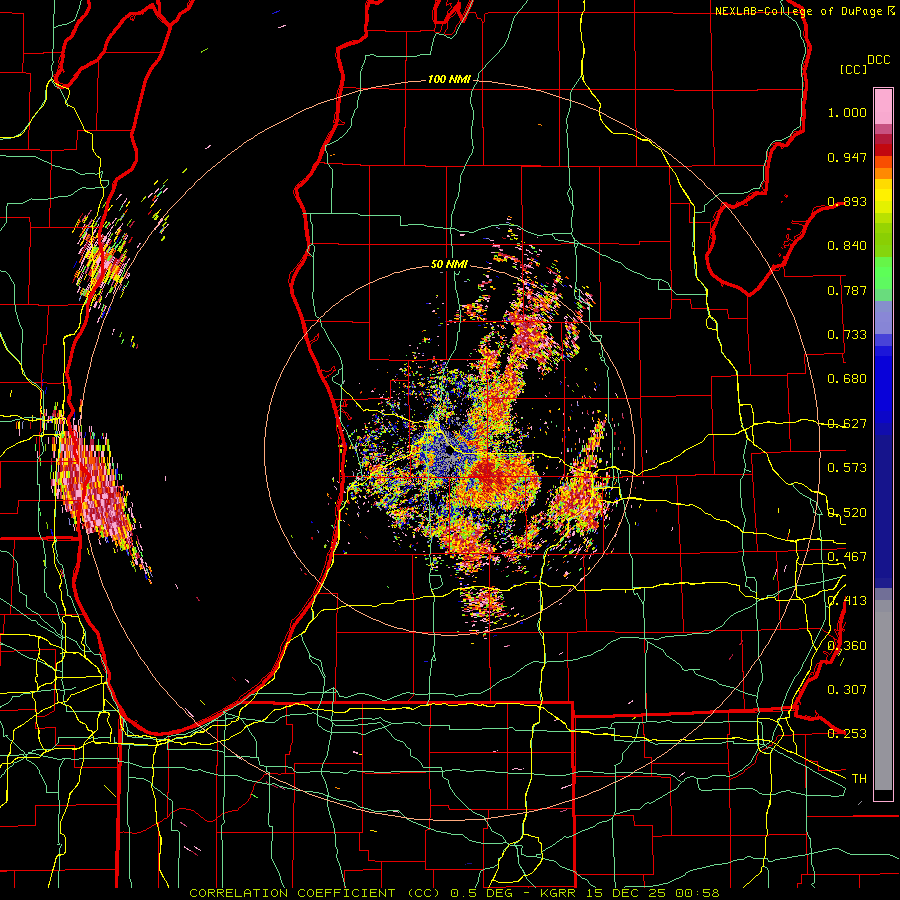Click the 0.307 color scale label

847,689
